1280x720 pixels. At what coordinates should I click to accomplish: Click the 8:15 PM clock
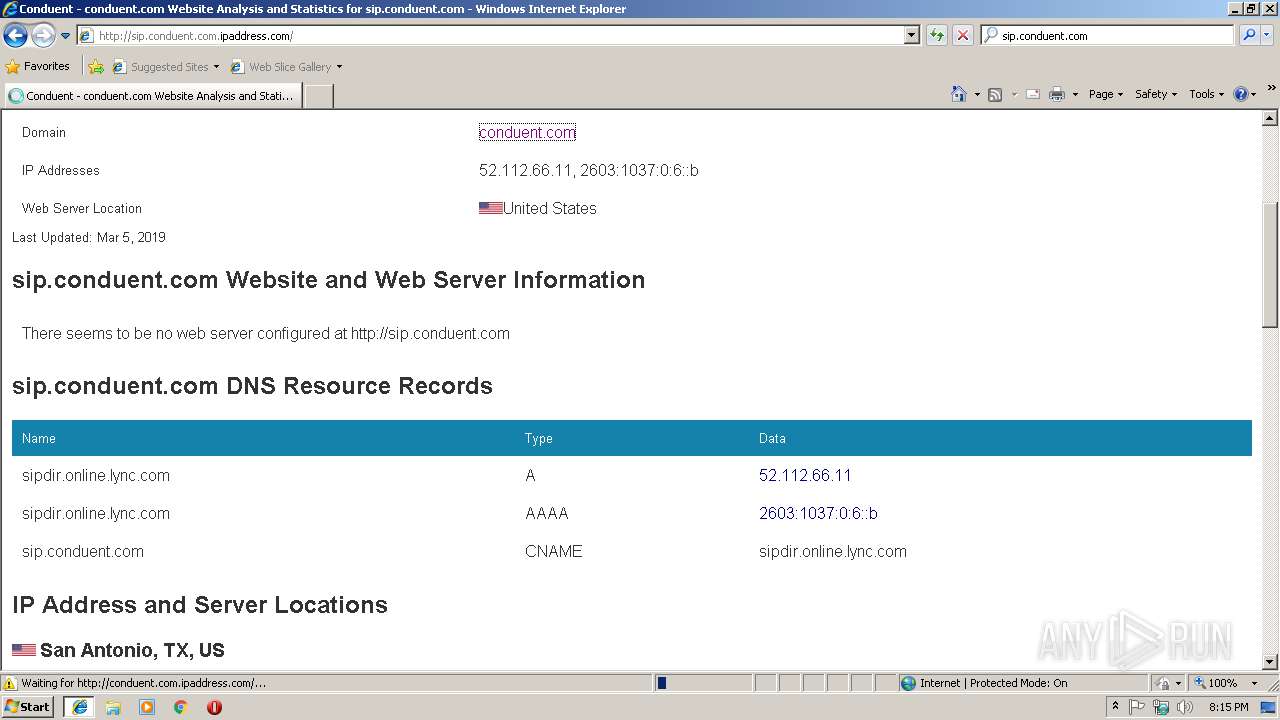(1229, 707)
